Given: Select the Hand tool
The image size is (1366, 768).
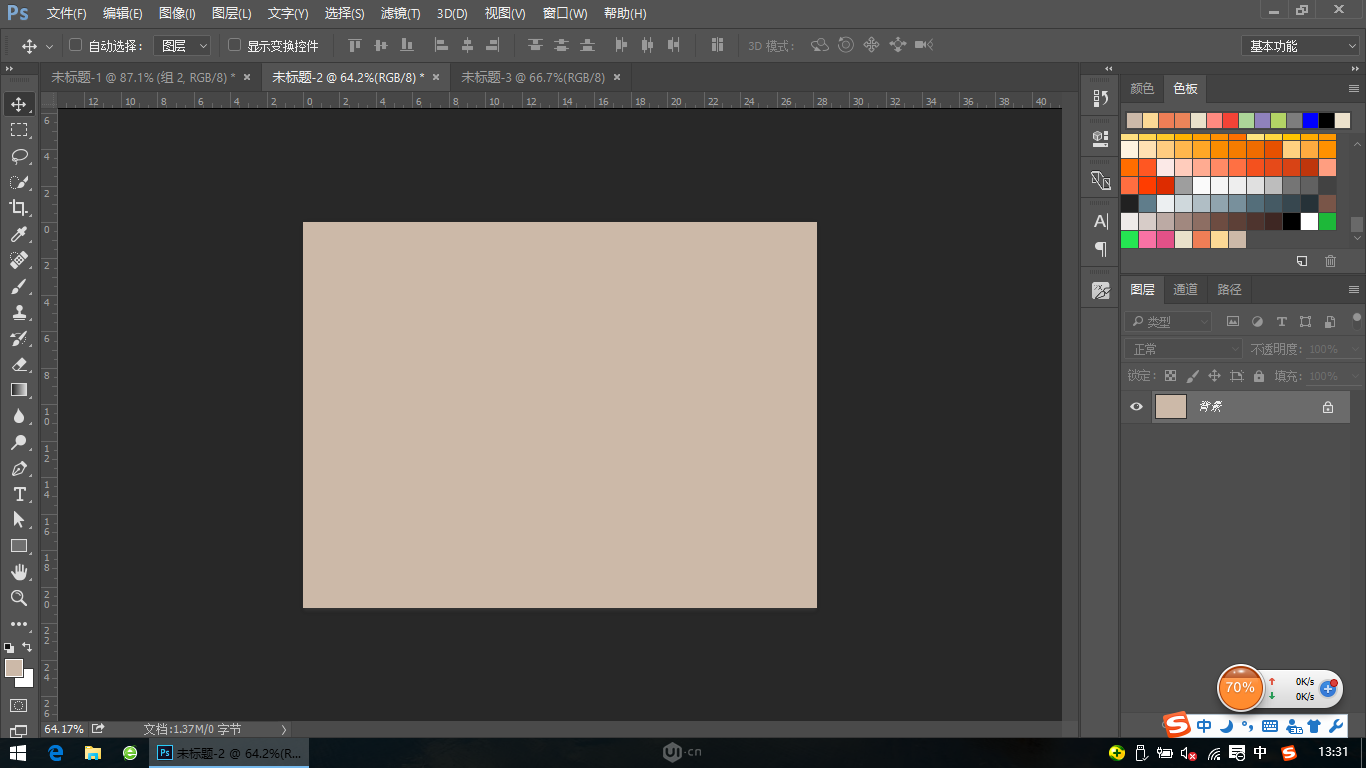Looking at the screenshot, I should click(19, 572).
